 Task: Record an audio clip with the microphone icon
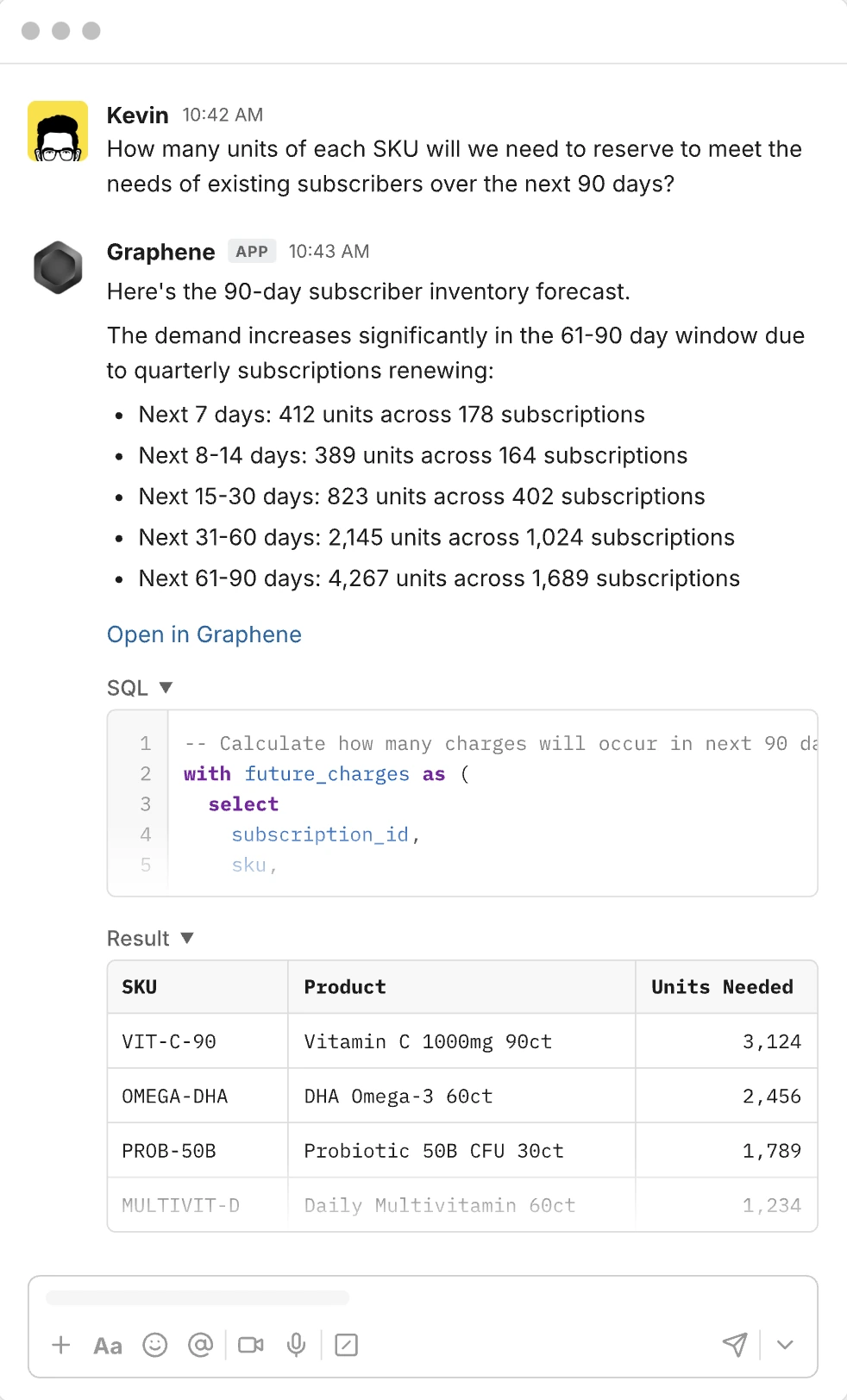297,1345
